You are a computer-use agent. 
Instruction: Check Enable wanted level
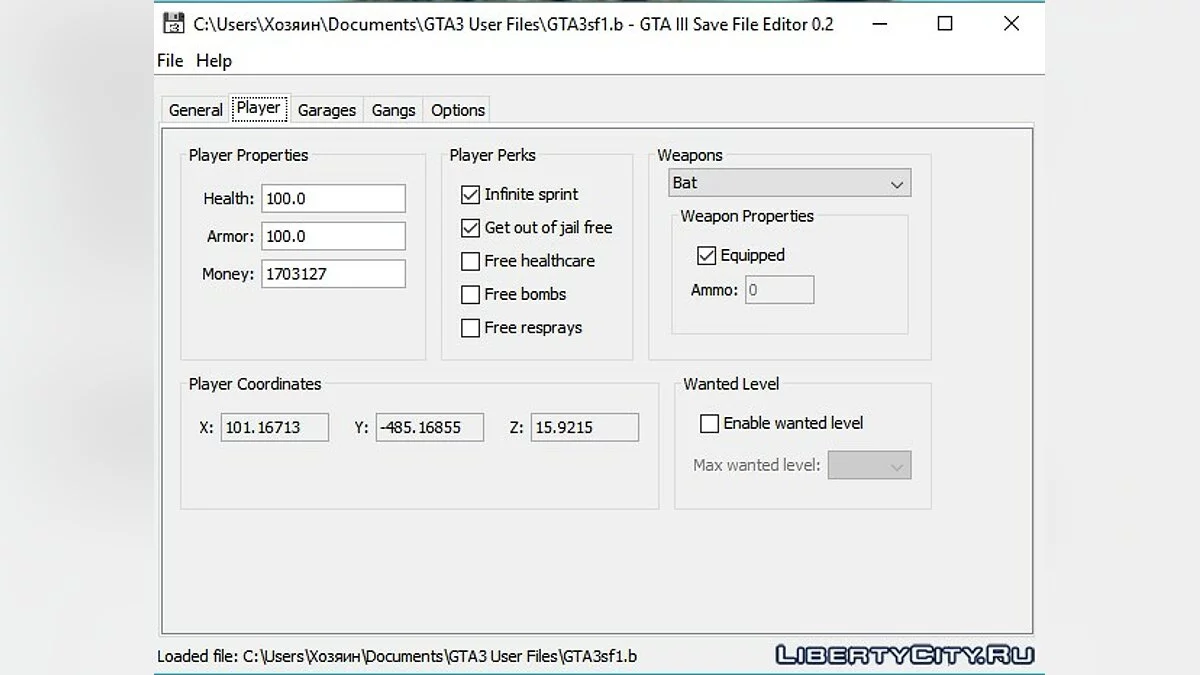point(709,424)
